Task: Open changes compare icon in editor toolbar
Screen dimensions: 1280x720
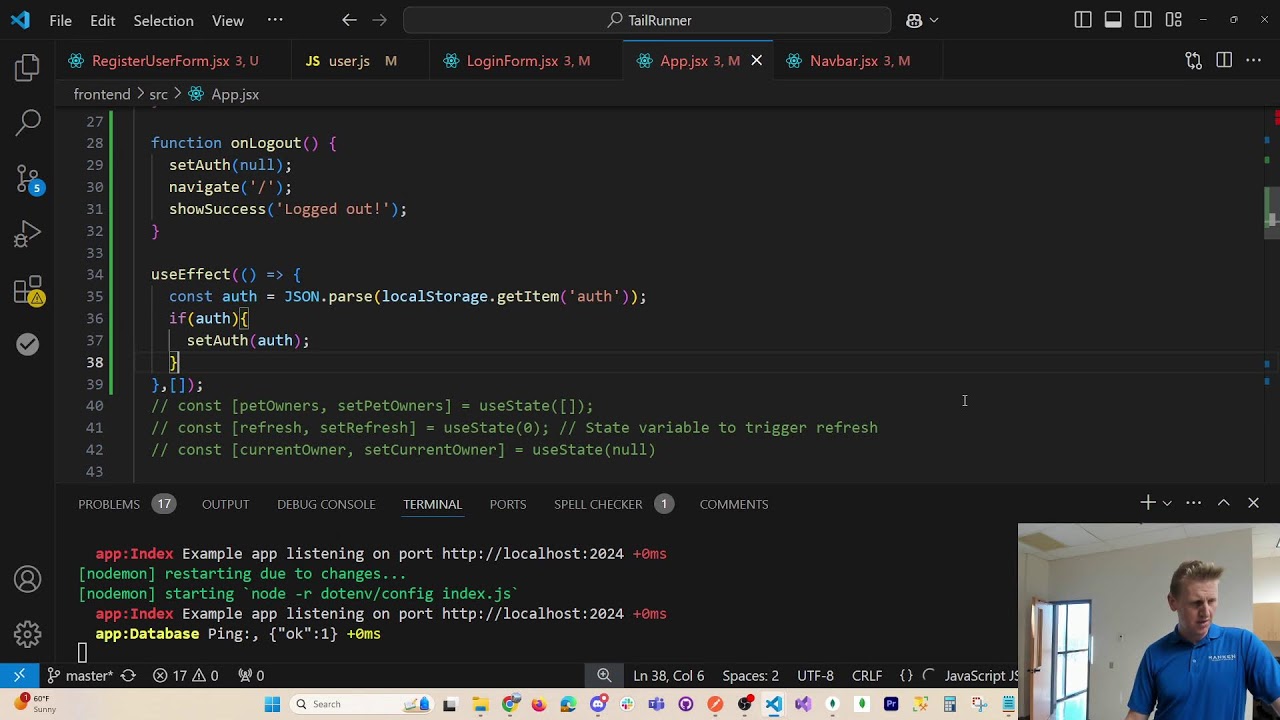Action: (x=1193, y=61)
